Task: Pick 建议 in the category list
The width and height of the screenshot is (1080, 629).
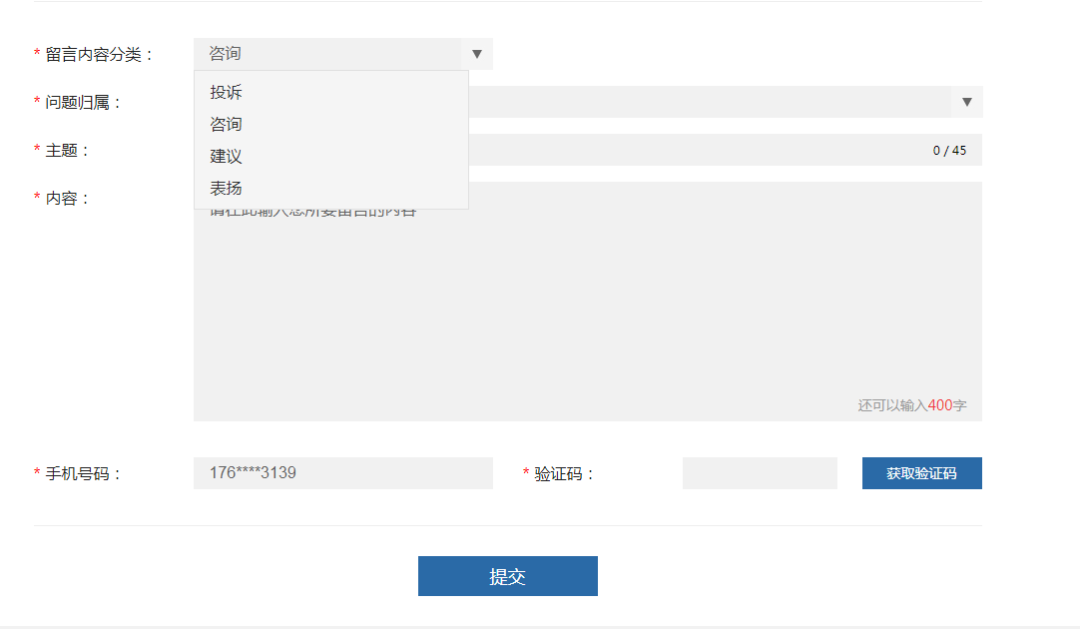Action: [226, 157]
